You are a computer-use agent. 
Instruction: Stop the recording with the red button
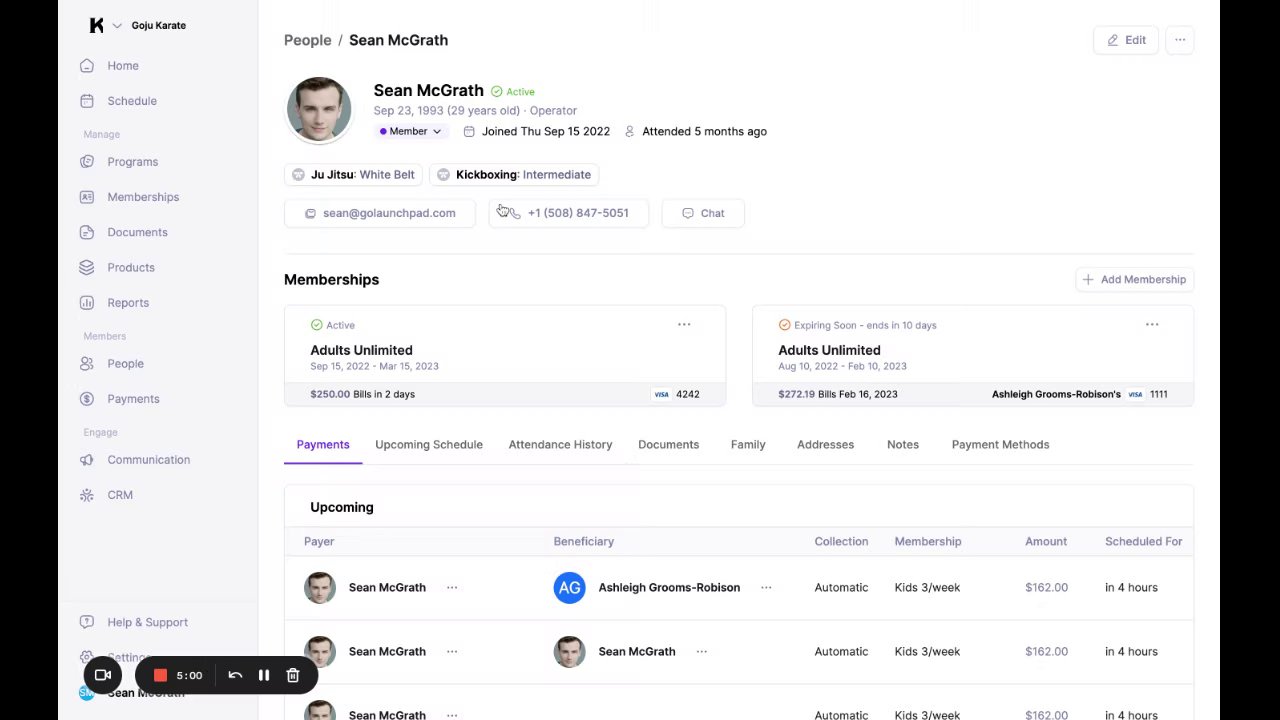[x=160, y=676]
